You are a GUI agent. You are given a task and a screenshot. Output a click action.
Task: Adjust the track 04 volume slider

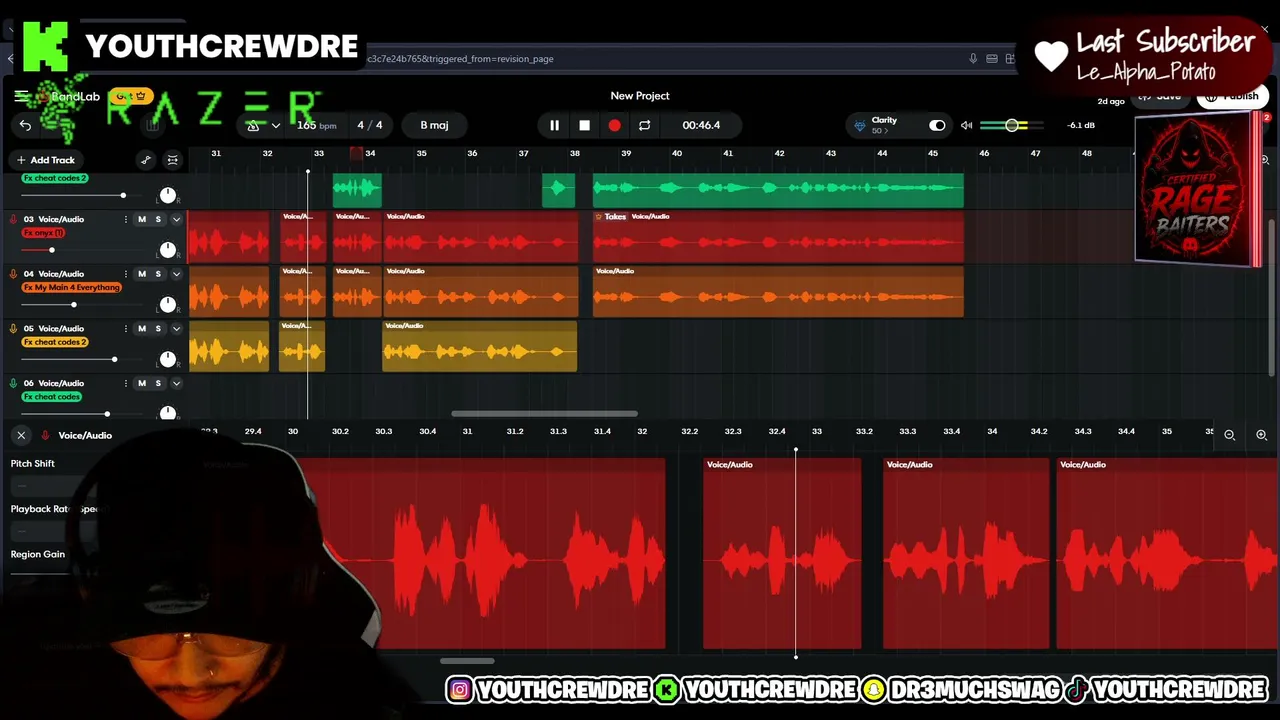(x=73, y=304)
